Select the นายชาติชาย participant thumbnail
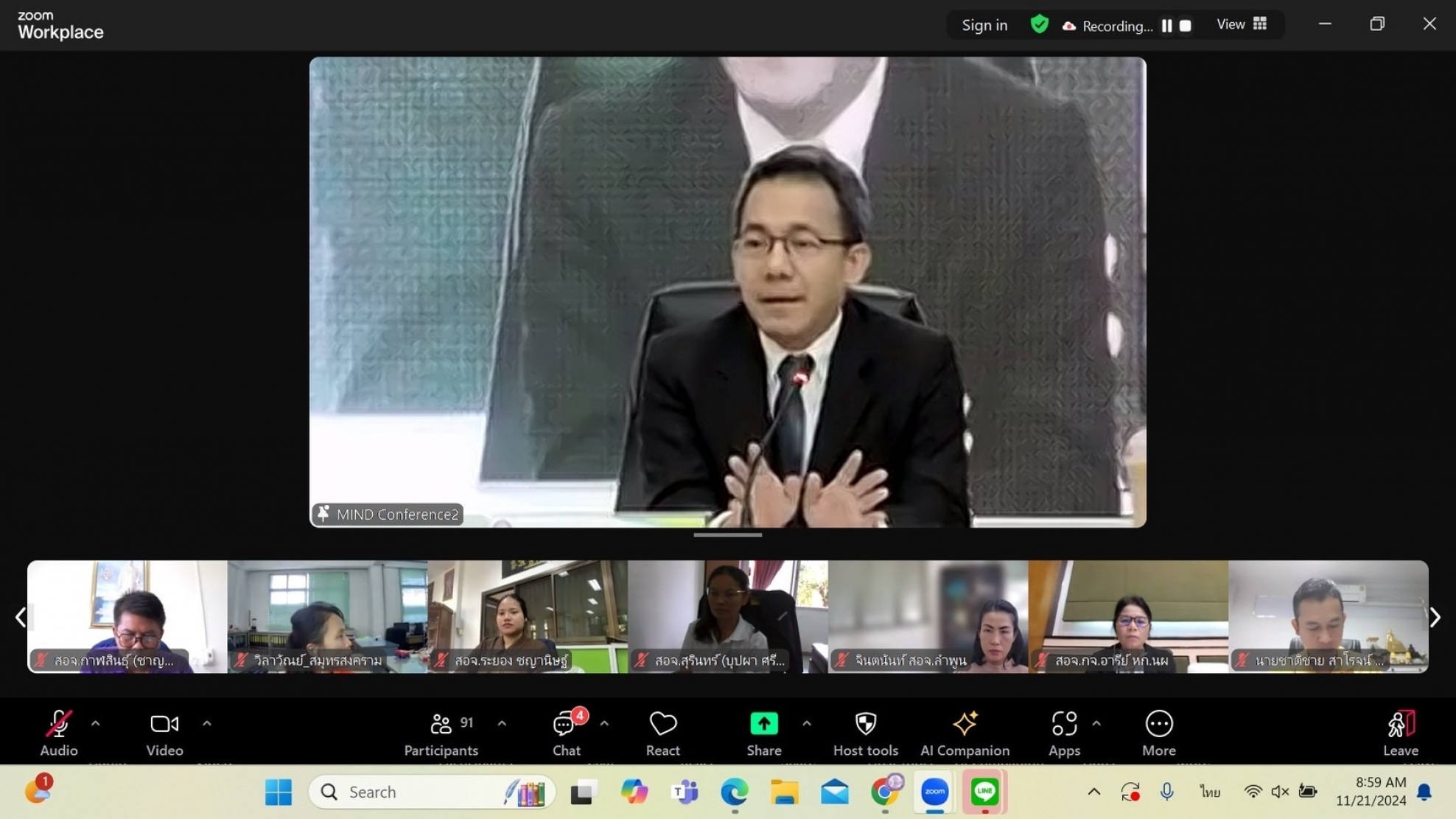This screenshot has width=1456, height=819. coord(1329,616)
